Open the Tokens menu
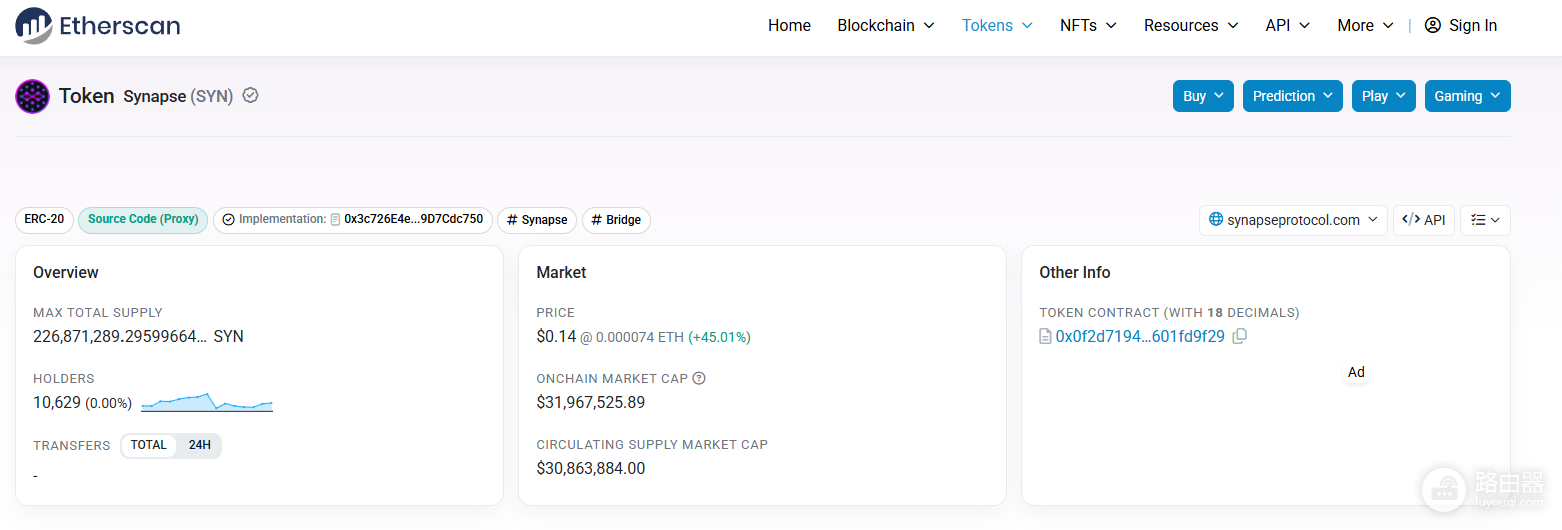Image resolution: width=1562 pixels, height=530 pixels. [x=997, y=26]
